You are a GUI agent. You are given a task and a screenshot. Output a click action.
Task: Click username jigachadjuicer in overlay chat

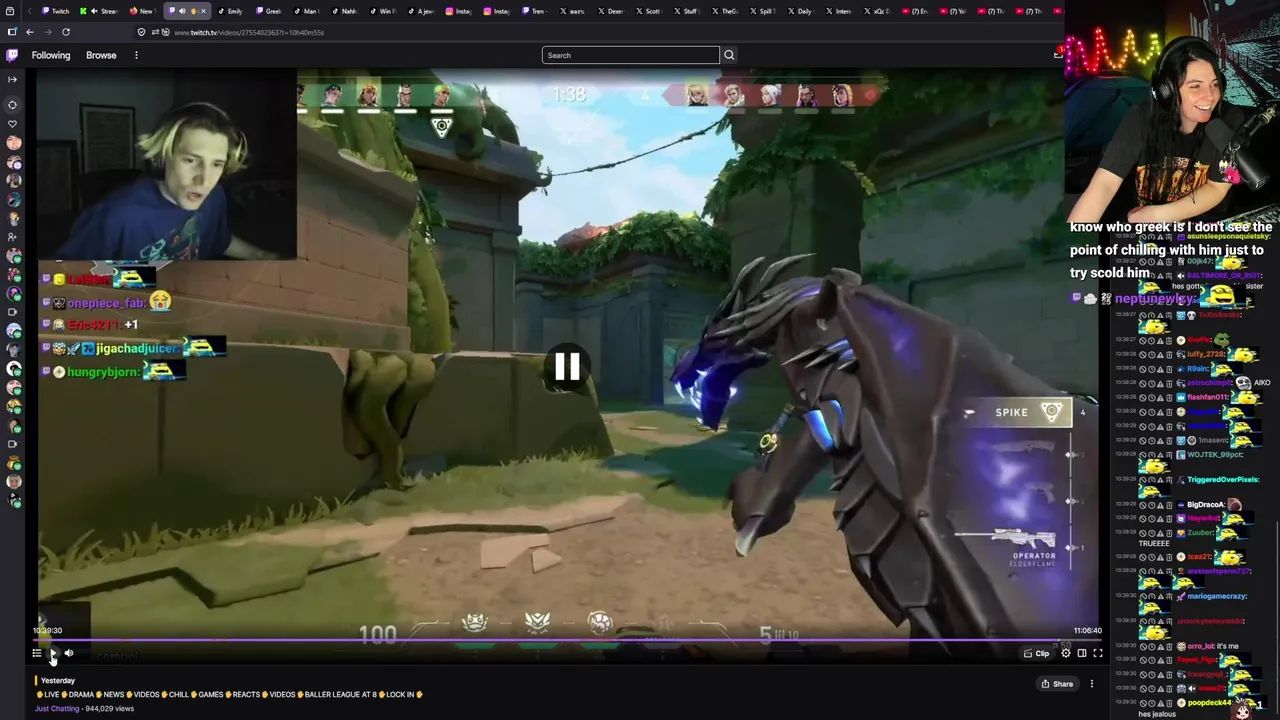tap(138, 348)
